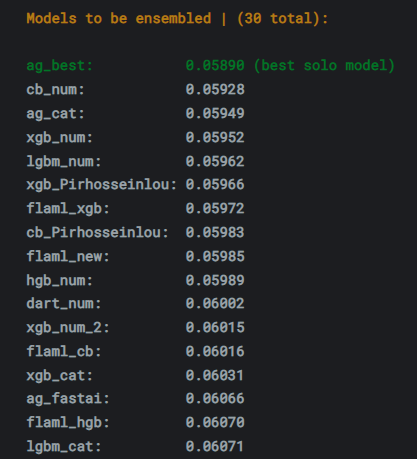Select the xgb_num label
The width and height of the screenshot is (417, 459).
[59, 138]
